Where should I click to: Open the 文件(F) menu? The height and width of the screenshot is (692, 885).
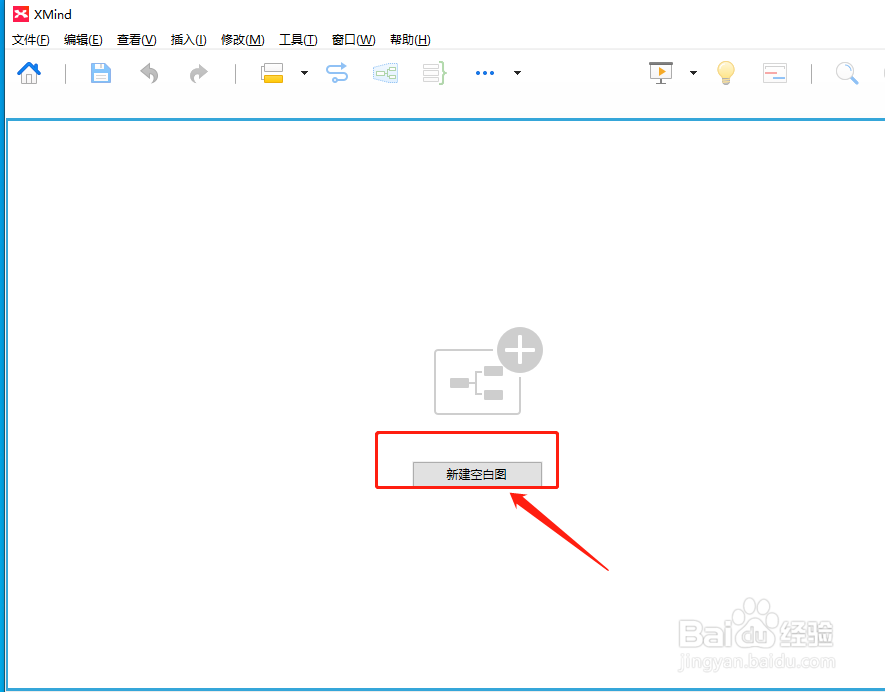pos(31,40)
